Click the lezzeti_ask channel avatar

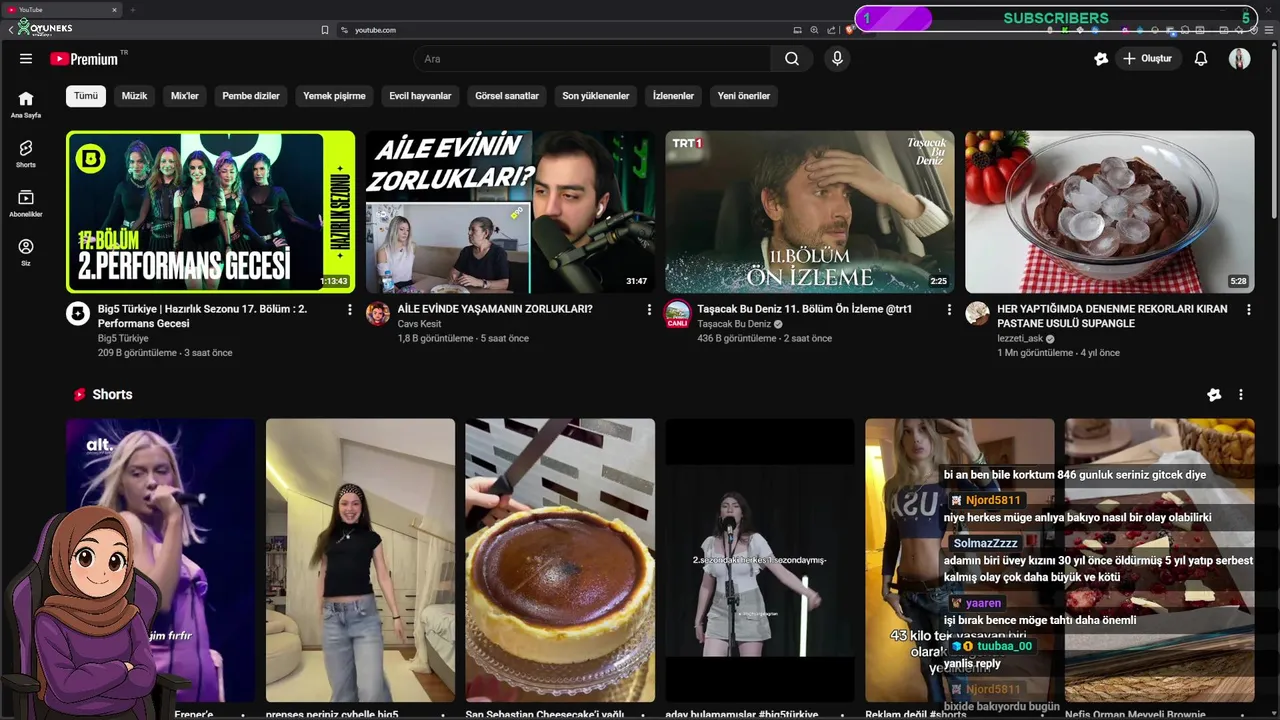pyautogui.click(x=977, y=314)
